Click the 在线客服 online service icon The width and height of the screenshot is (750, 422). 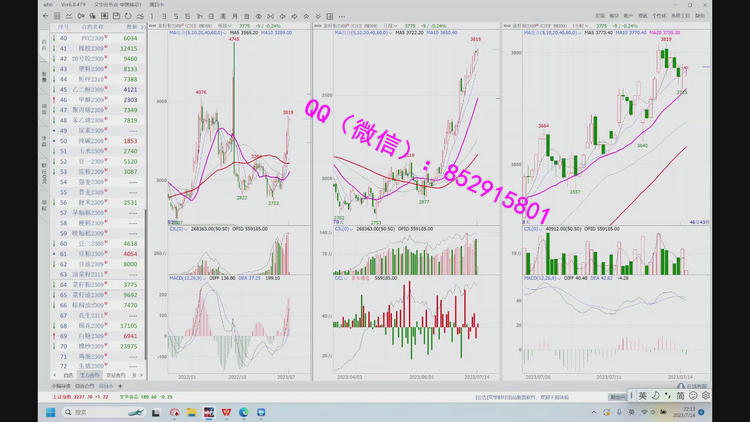point(694,385)
